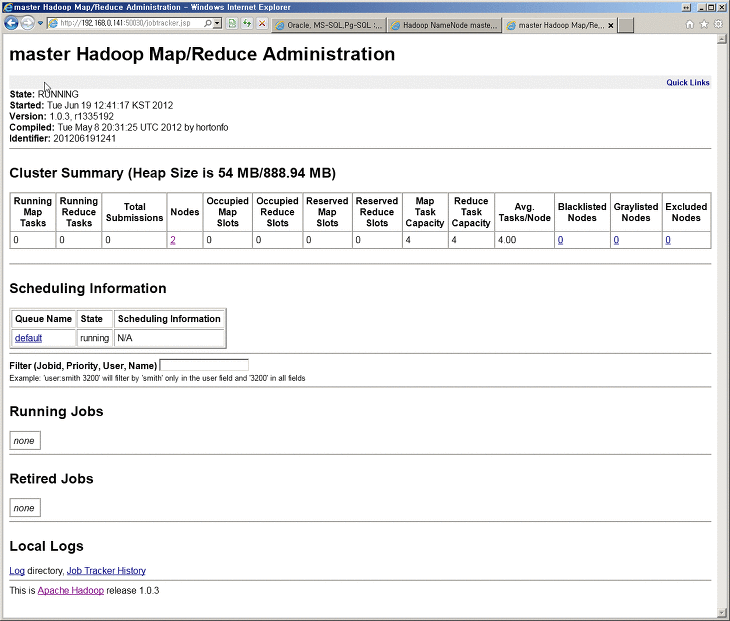This screenshot has width=730, height=621.
Task: Click into the job Filter text field
Action: [204, 366]
